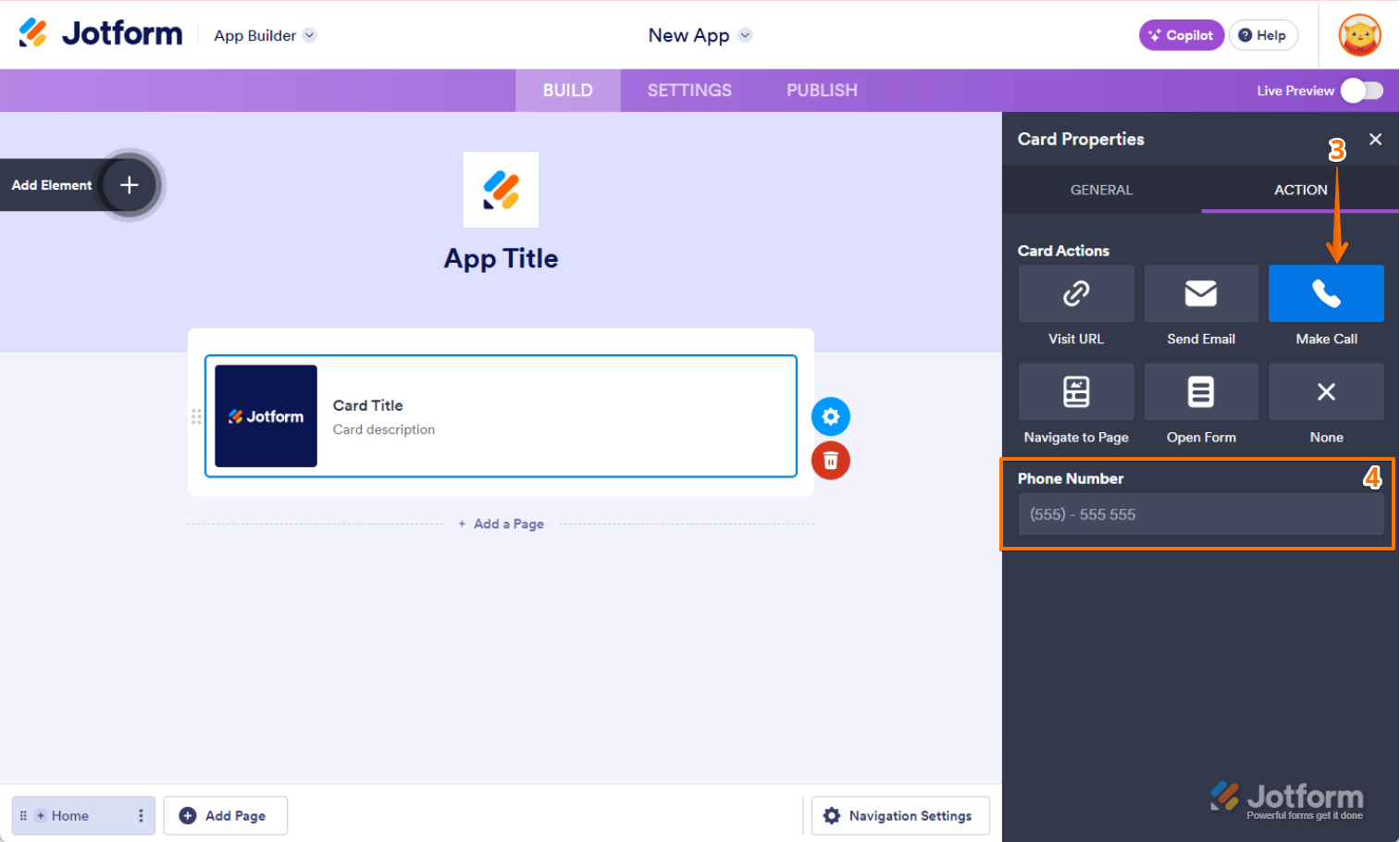Switch to the GENERAL tab
Screen dimensions: 1400x842
(1101, 190)
